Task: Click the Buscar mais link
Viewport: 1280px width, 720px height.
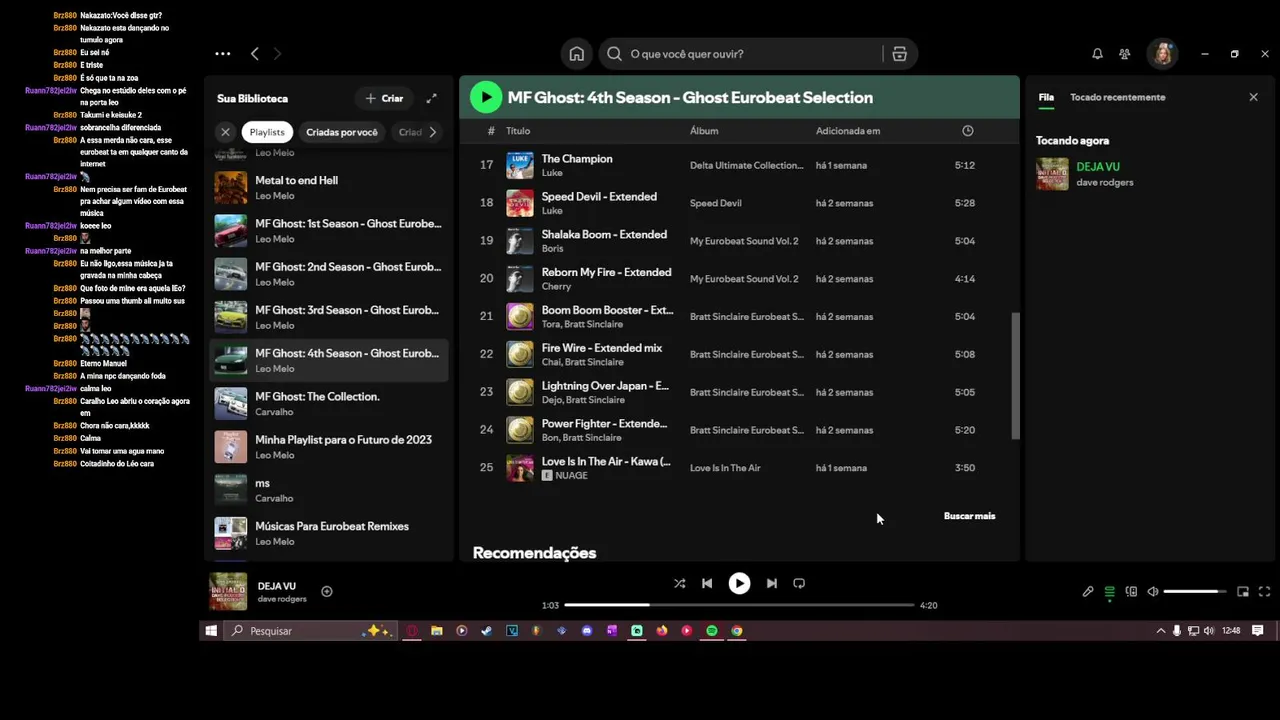Action: click(969, 516)
